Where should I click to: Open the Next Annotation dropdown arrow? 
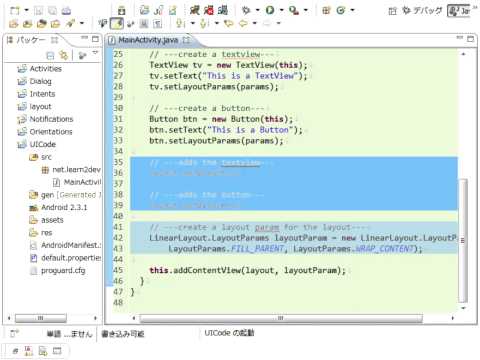193,23
